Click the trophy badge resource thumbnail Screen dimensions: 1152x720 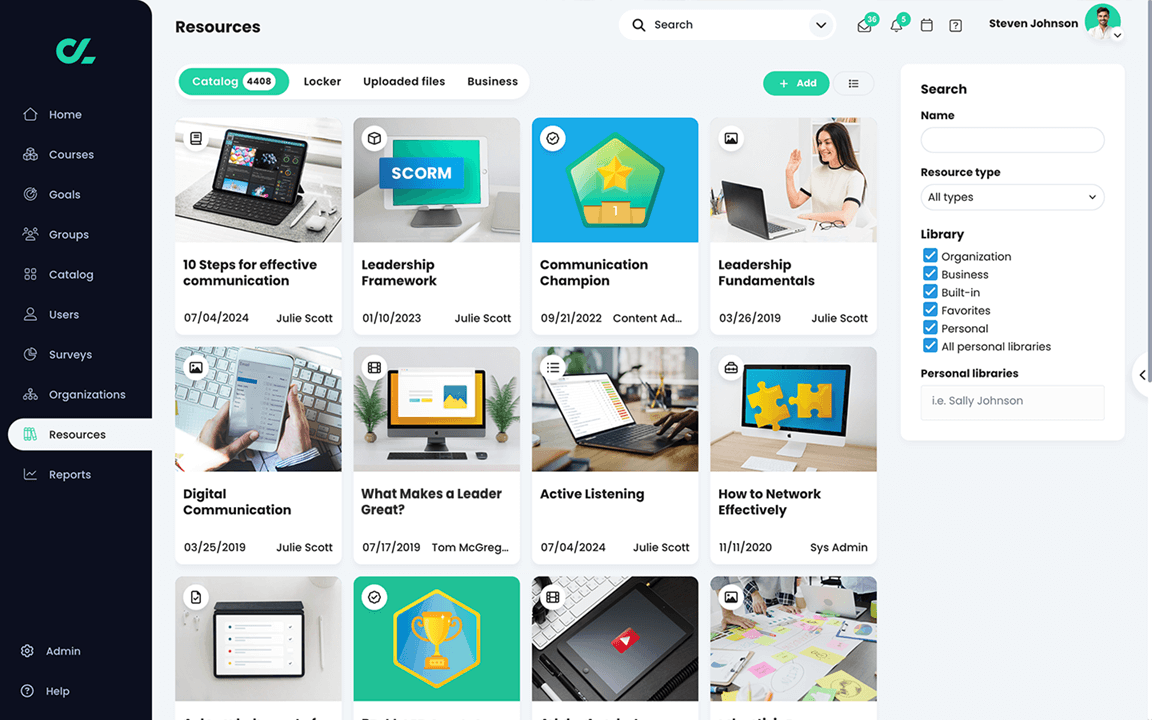click(436, 638)
